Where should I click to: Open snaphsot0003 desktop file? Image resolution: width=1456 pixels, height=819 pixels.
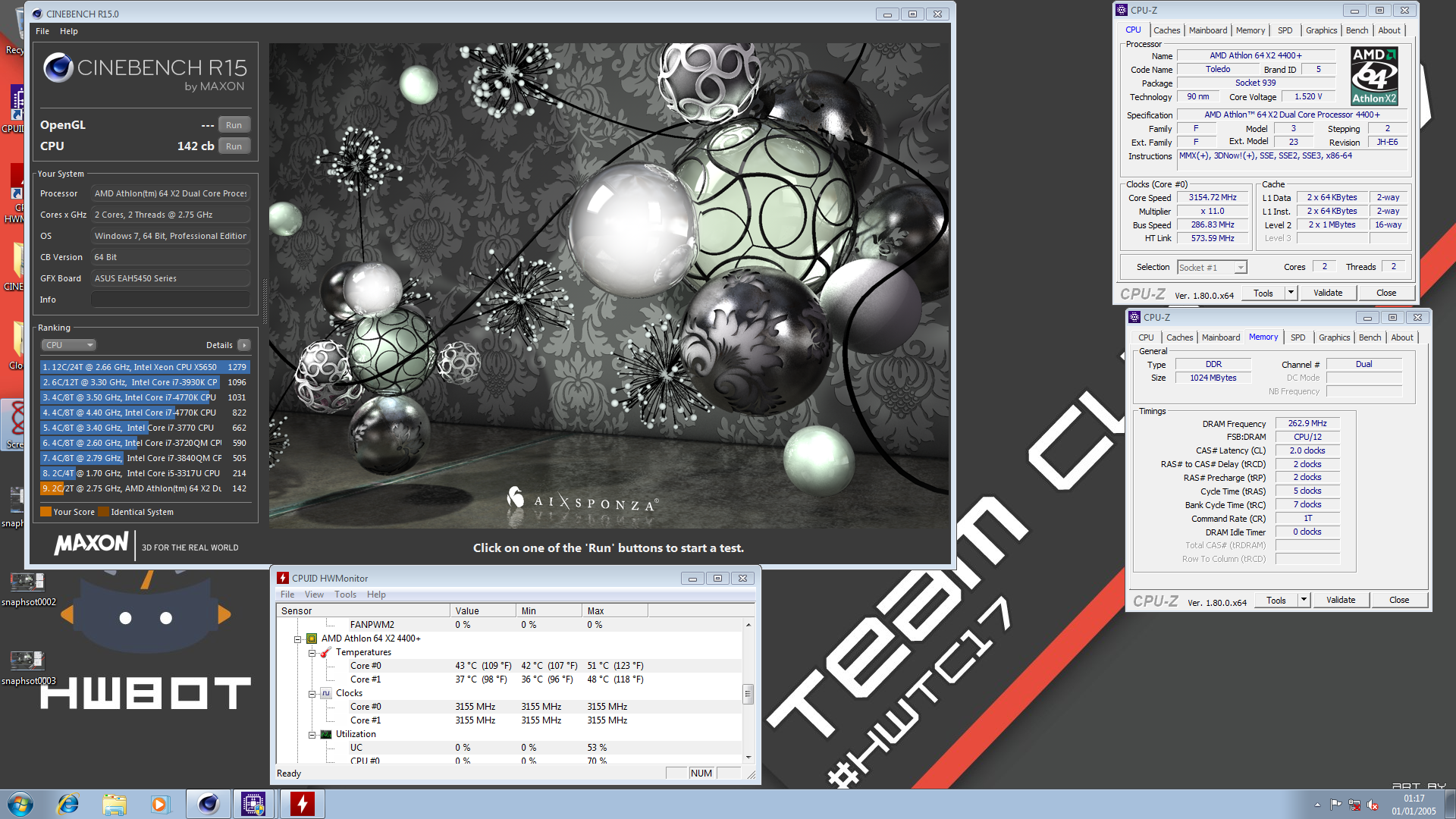[x=28, y=669]
